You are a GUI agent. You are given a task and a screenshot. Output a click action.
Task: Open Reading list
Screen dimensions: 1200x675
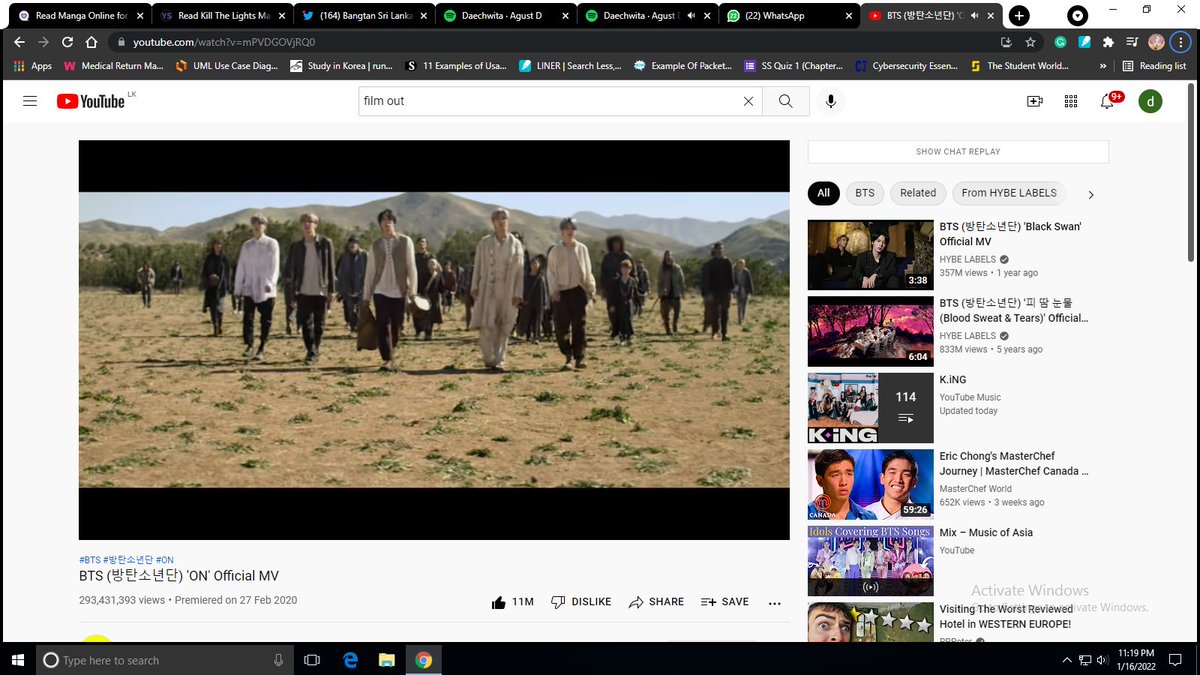pyautogui.click(x=1155, y=66)
